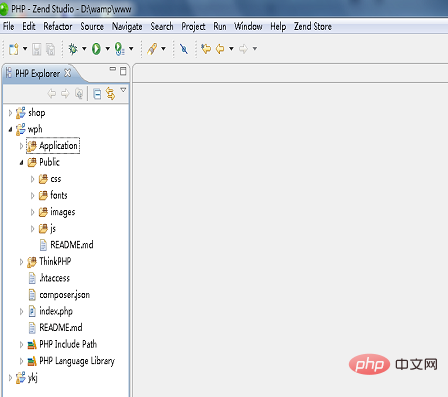Expand the ThinkPHP folder
Image resolution: width=448 pixels, height=397 pixels.
21,262
